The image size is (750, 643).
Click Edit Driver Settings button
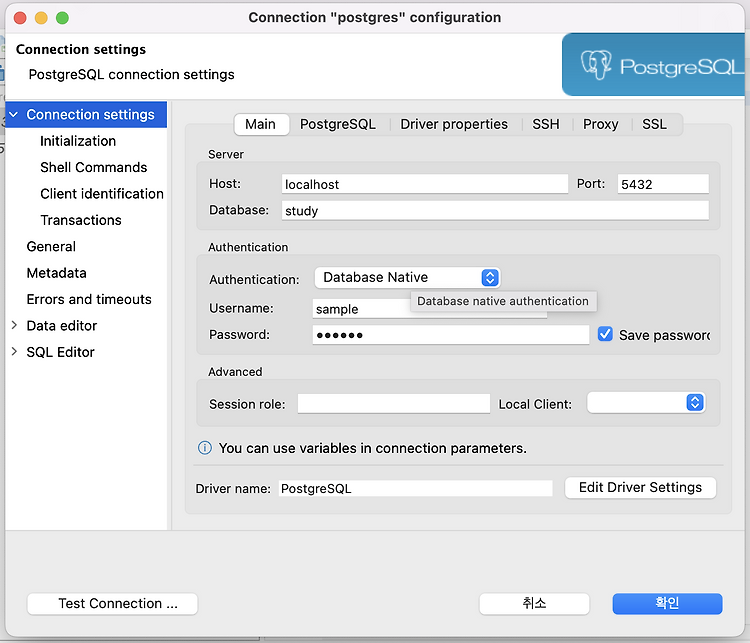click(640, 488)
